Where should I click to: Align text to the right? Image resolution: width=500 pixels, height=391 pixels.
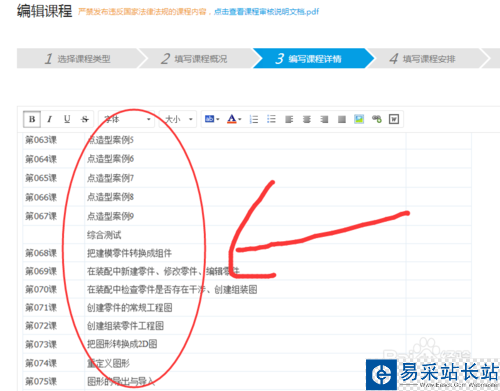pyautogui.click(x=324, y=119)
